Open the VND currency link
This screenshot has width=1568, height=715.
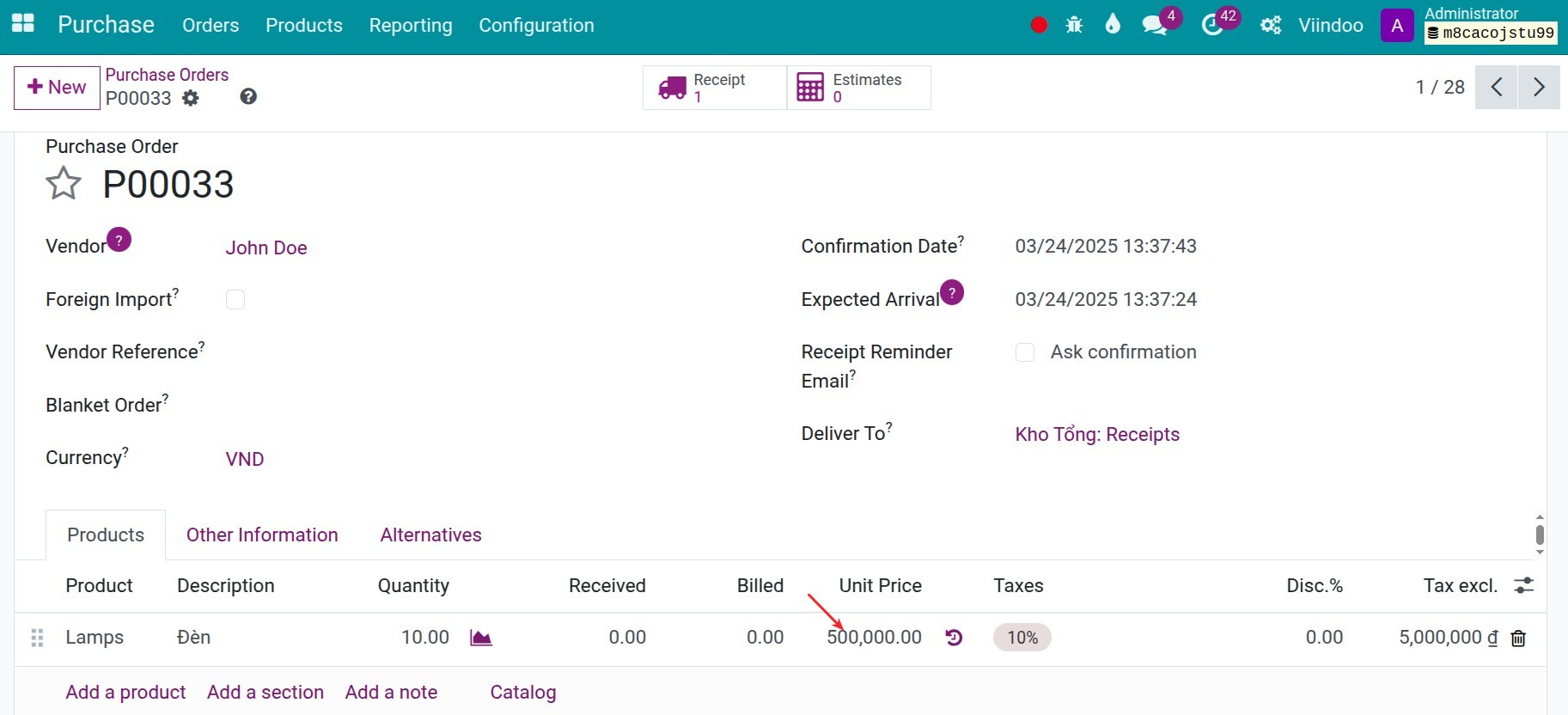pos(245,459)
